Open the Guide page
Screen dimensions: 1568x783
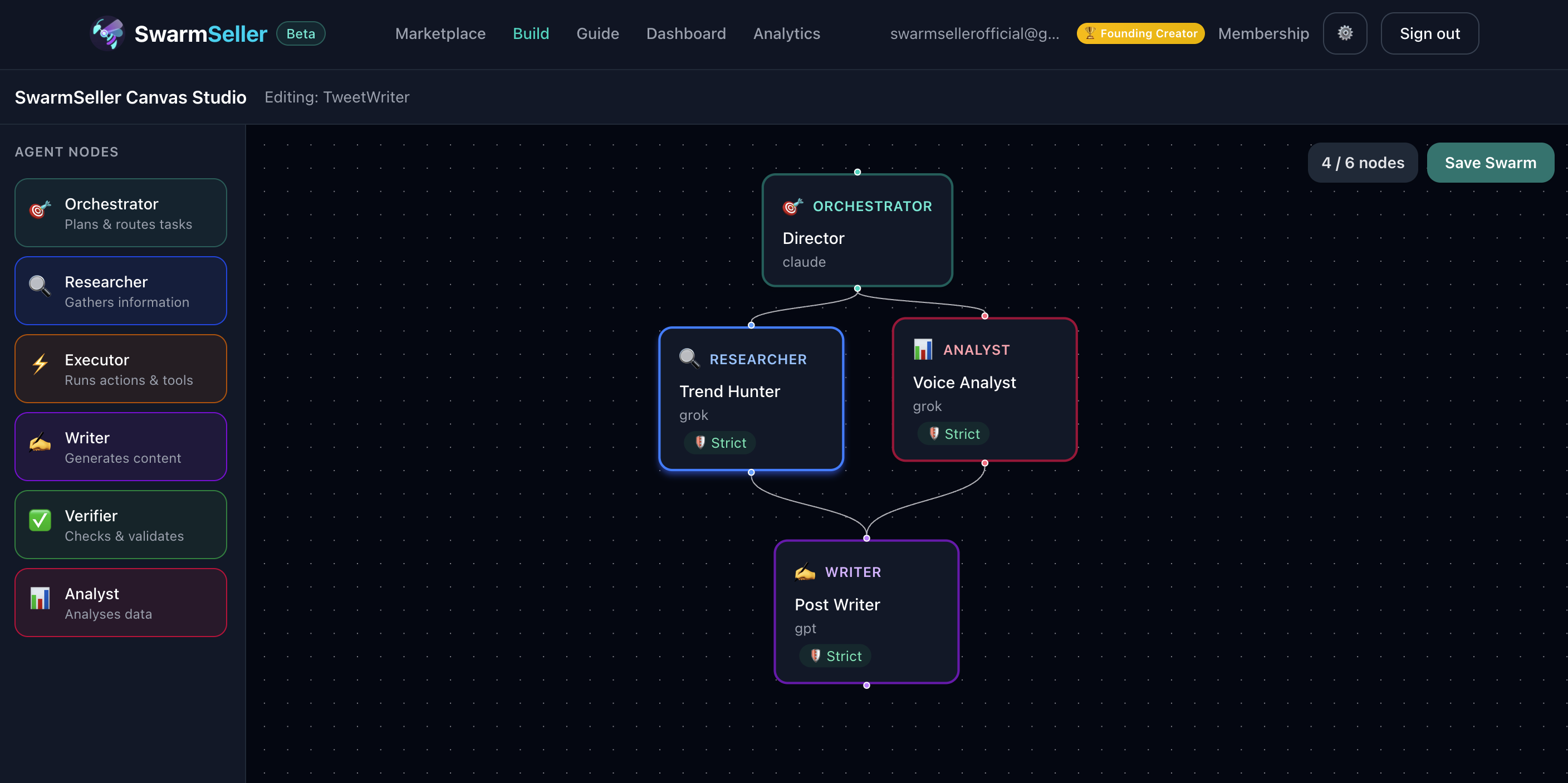pyautogui.click(x=597, y=33)
